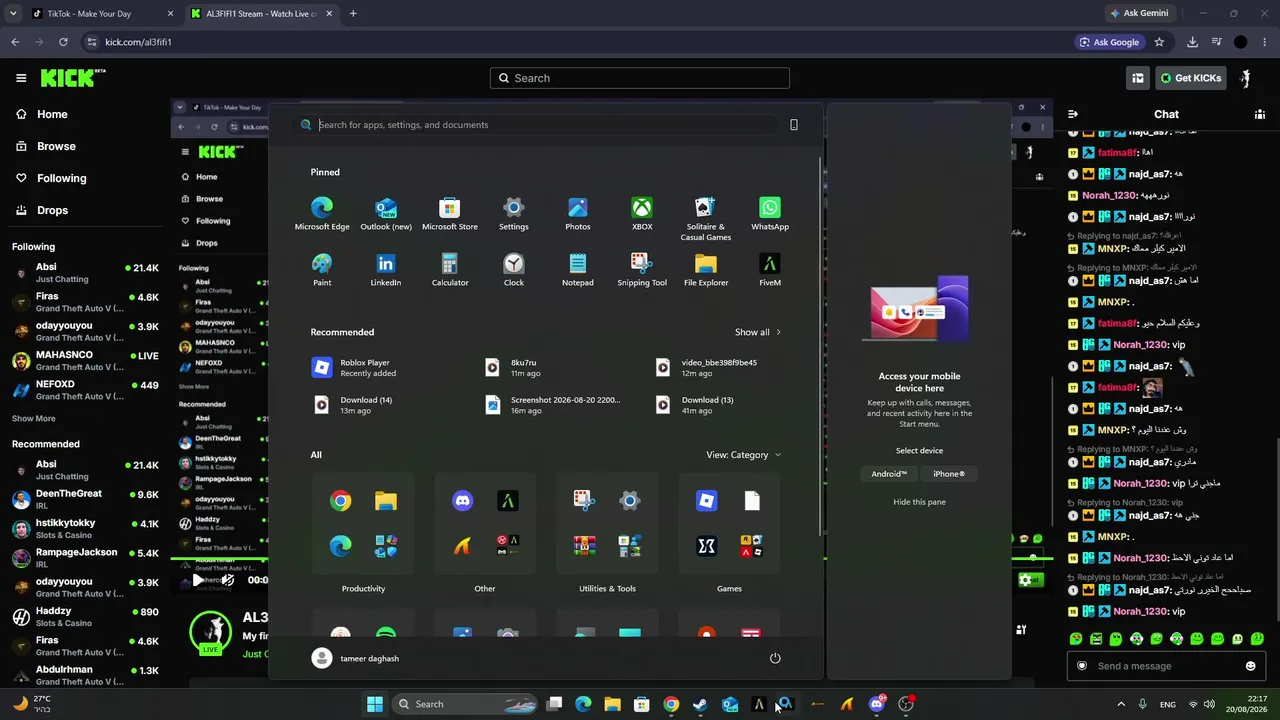The width and height of the screenshot is (1280, 720).
Task: Open the Paint app
Action: coord(322,270)
